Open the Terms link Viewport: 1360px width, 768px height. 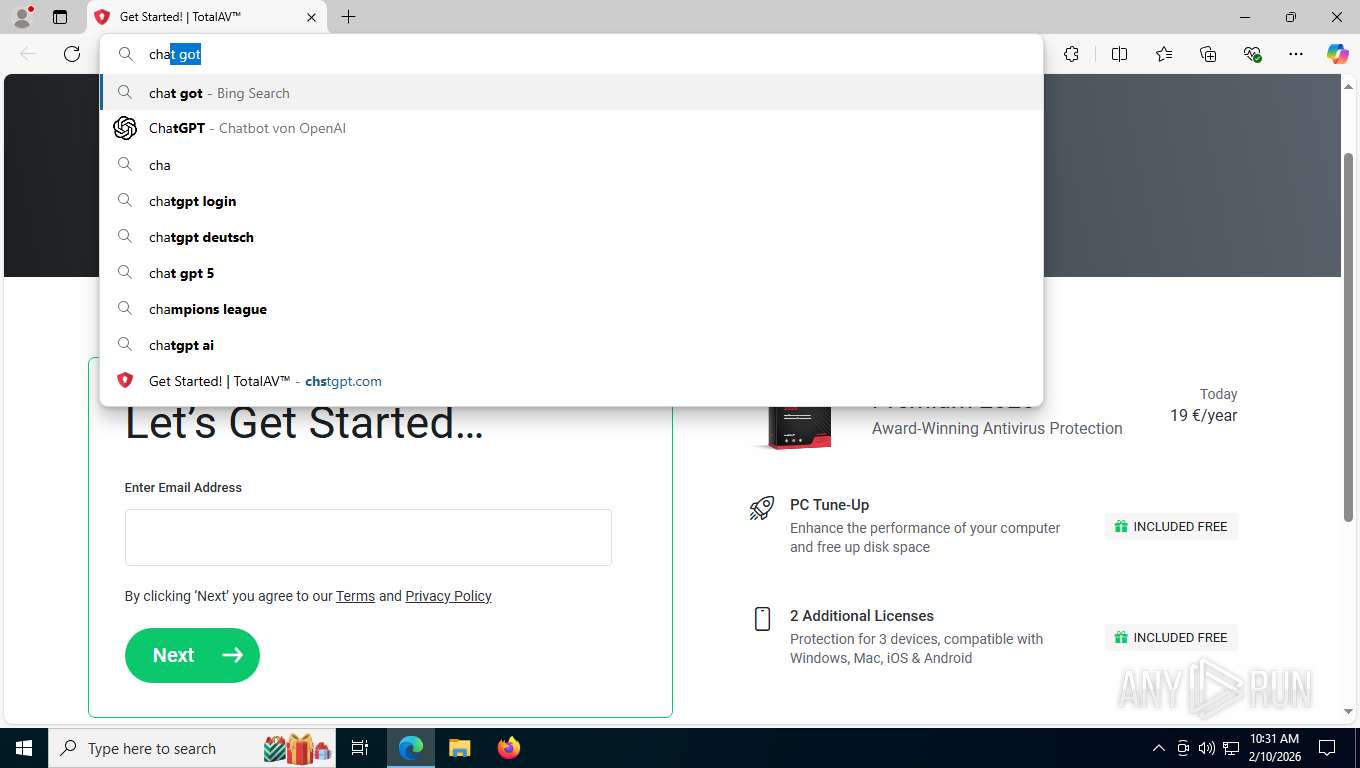[355, 596]
